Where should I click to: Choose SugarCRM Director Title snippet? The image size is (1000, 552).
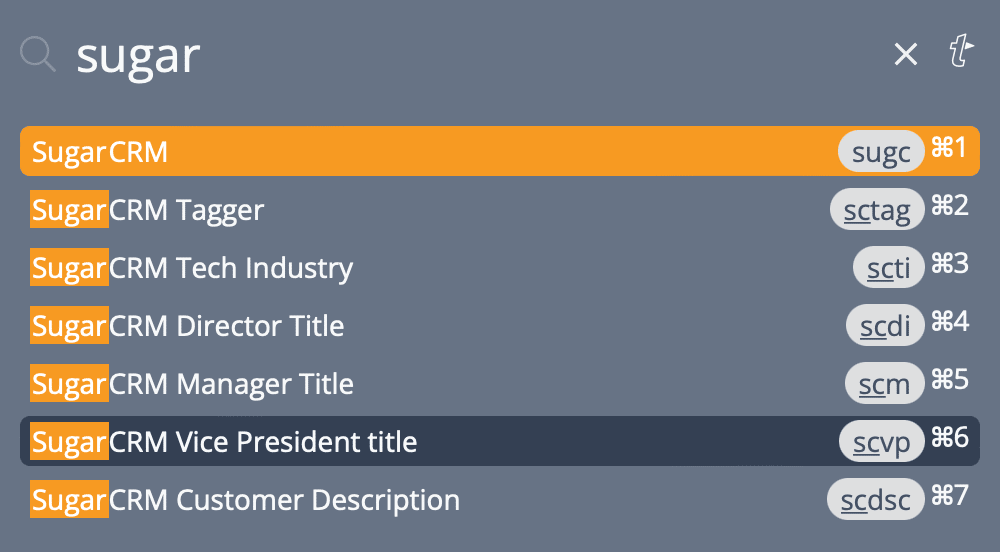click(500, 326)
